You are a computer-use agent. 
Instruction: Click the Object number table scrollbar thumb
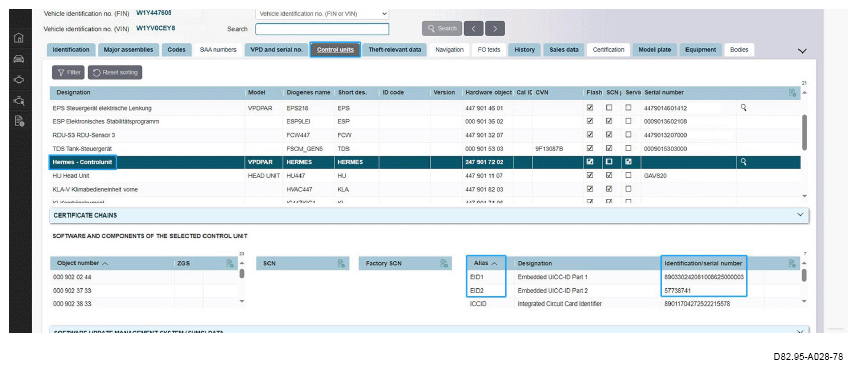242,273
